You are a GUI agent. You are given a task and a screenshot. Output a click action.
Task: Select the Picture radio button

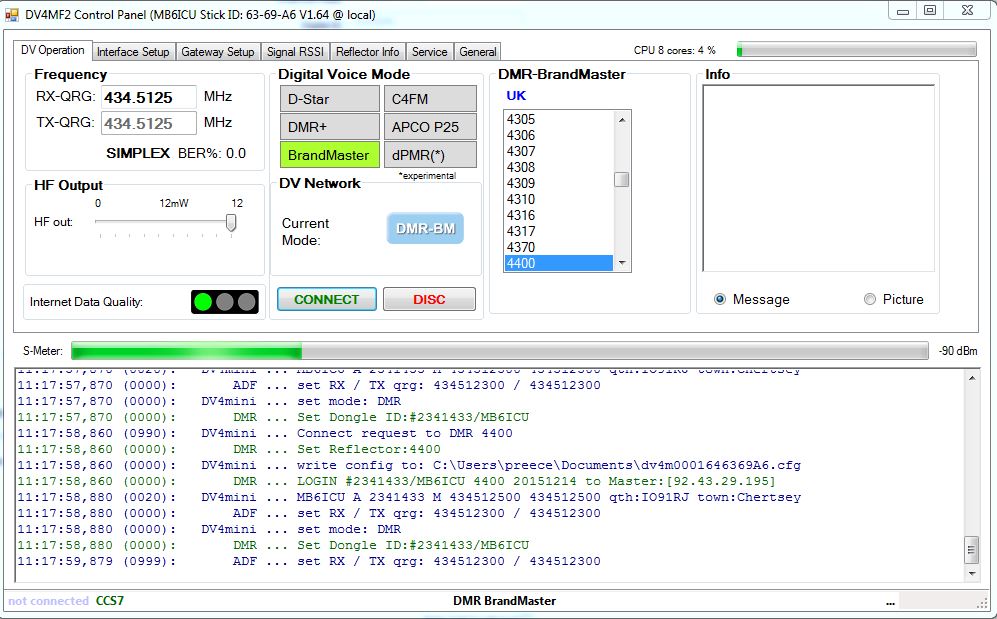tap(870, 299)
